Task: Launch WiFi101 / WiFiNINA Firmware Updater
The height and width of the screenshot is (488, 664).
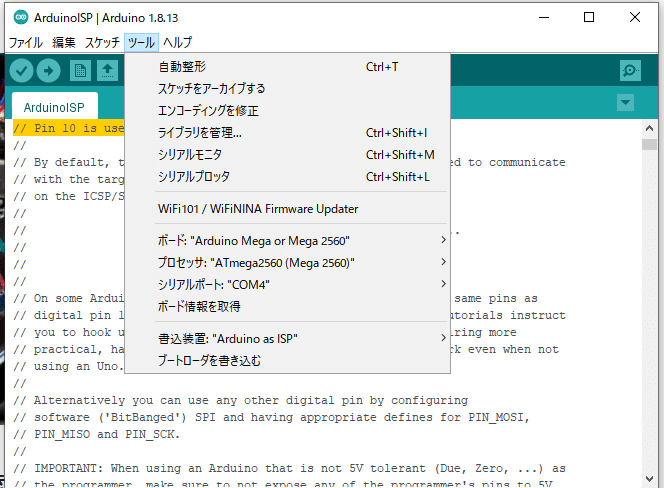Action: (x=288, y=208)
